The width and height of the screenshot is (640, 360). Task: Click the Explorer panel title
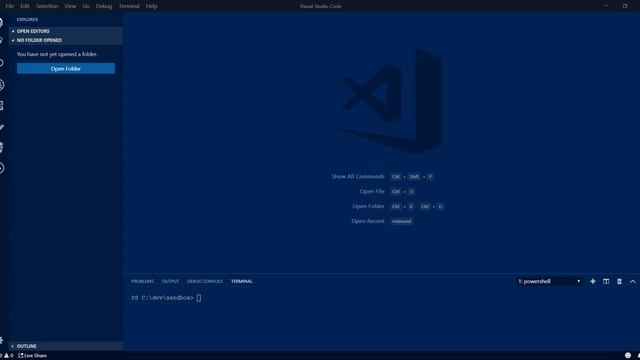(27, 20)
